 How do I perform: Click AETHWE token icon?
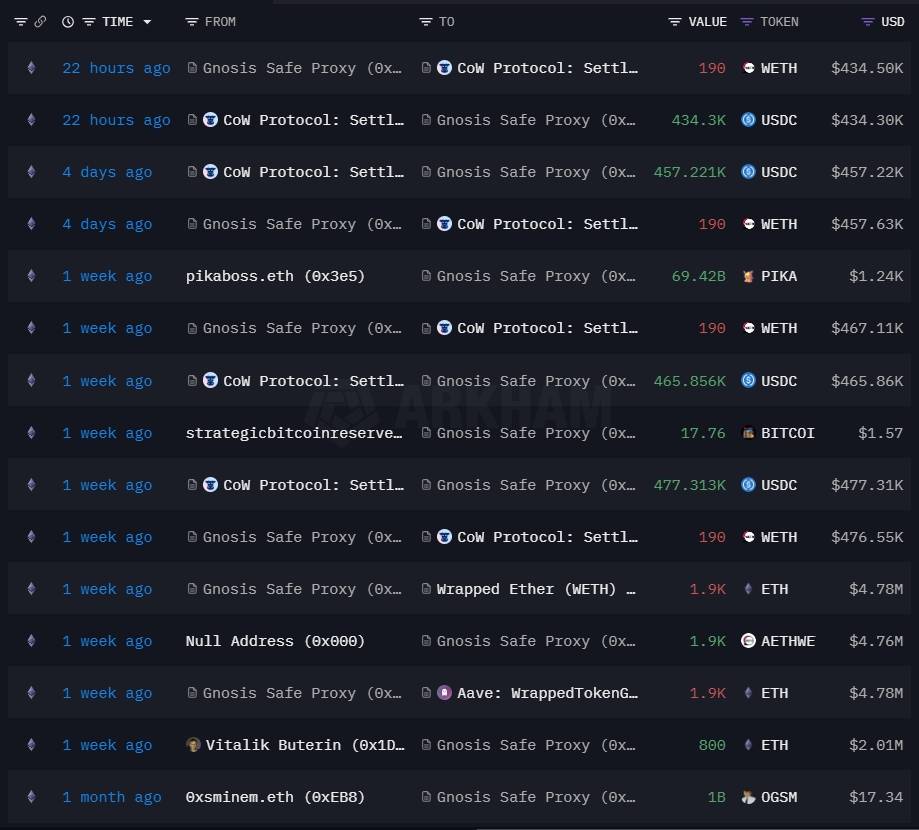(x=748, y=641)
